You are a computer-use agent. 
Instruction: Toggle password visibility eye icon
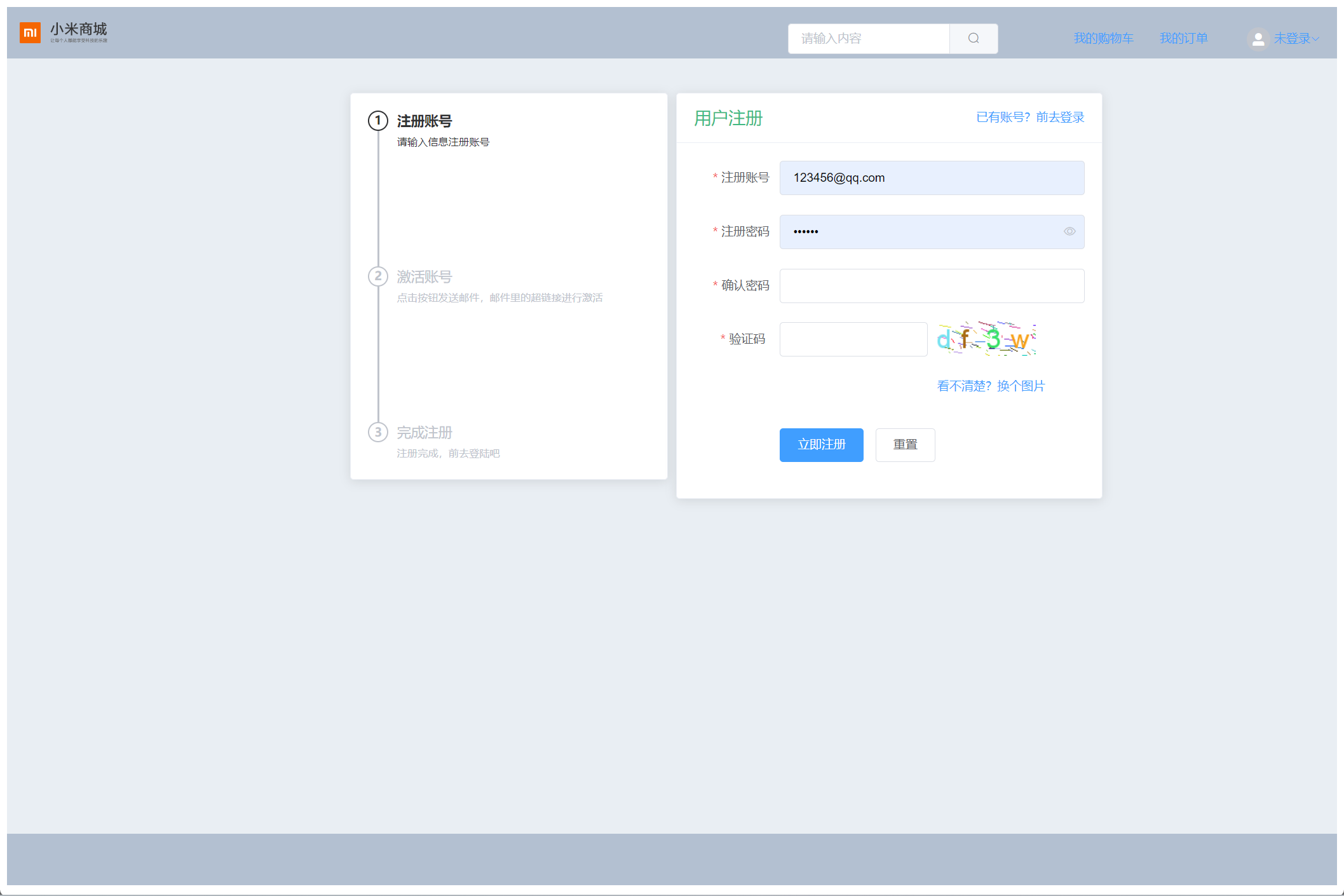[1069, 231]
